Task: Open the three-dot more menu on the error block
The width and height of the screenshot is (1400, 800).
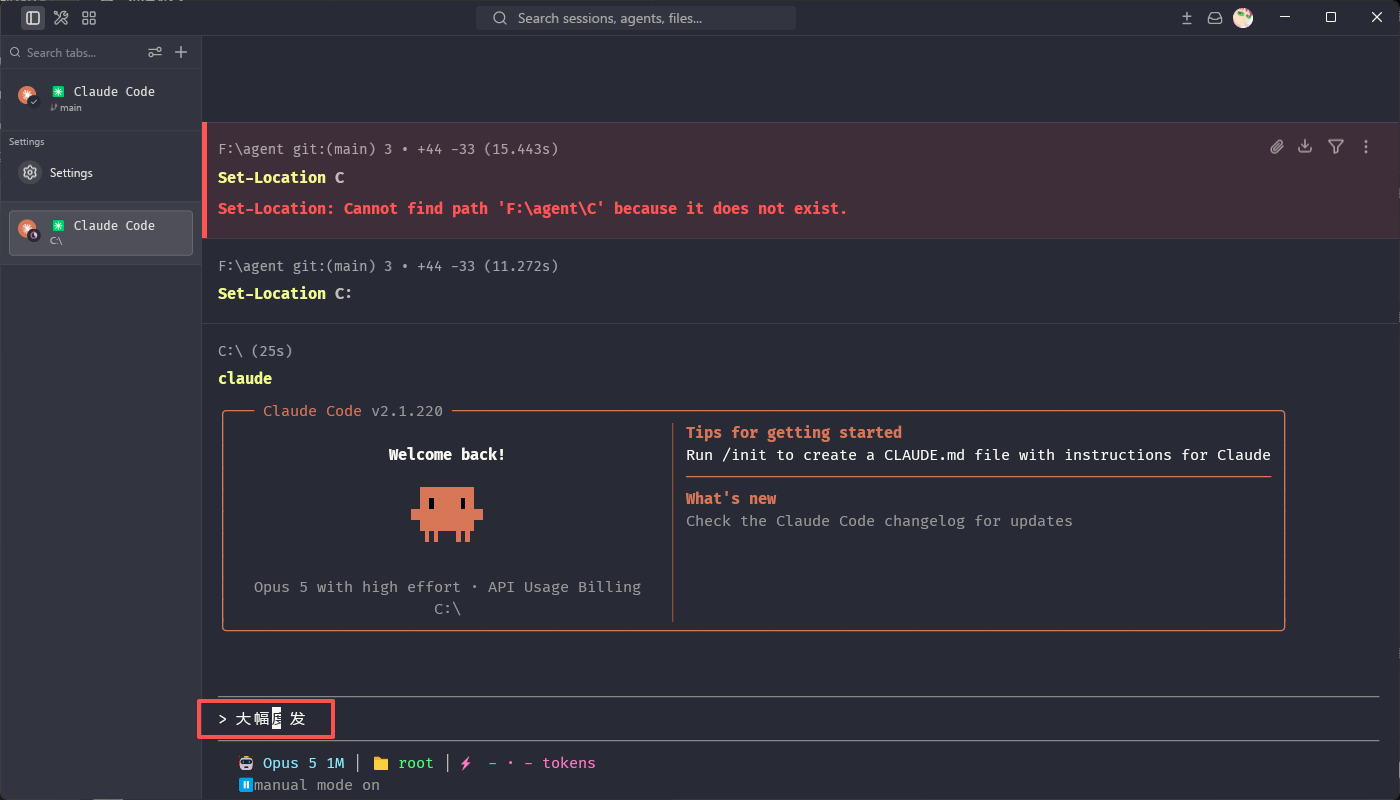Action: [x=1366, y=147]
